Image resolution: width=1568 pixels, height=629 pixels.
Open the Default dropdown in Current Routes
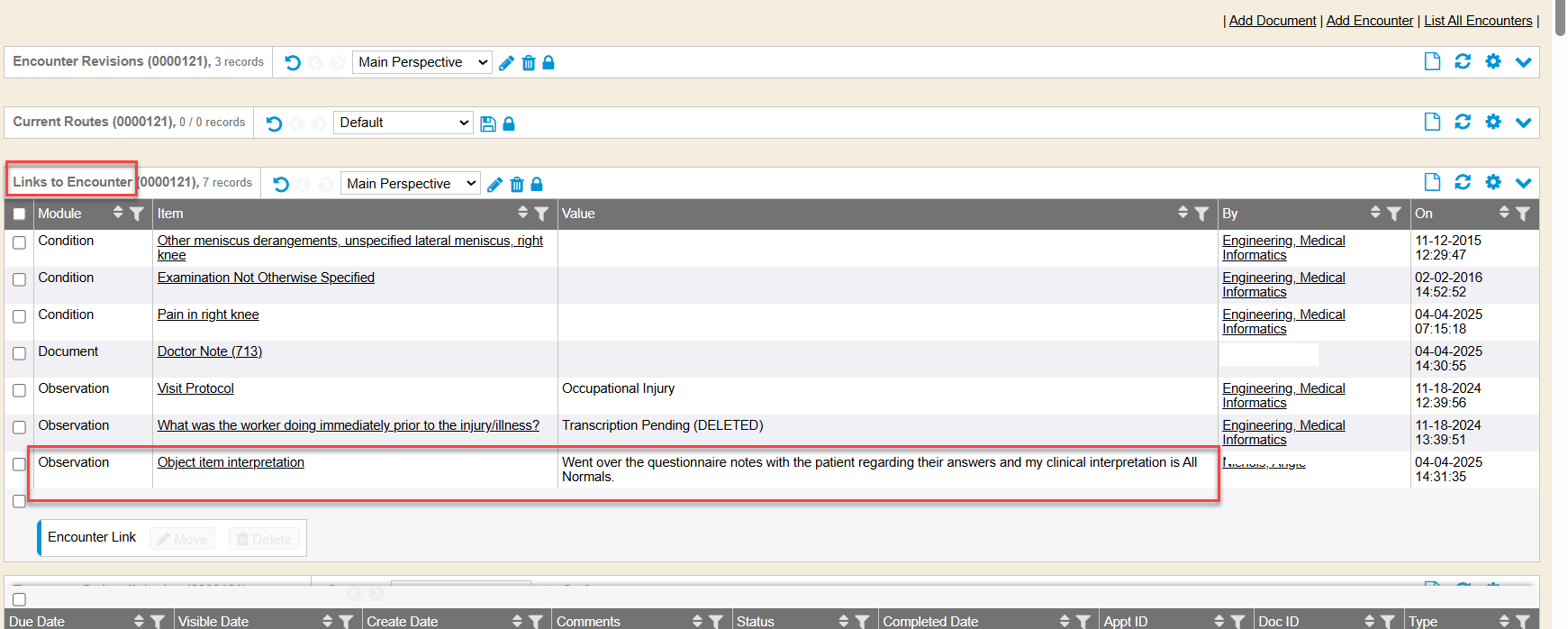pyautogui.click(x=403, y=123)
